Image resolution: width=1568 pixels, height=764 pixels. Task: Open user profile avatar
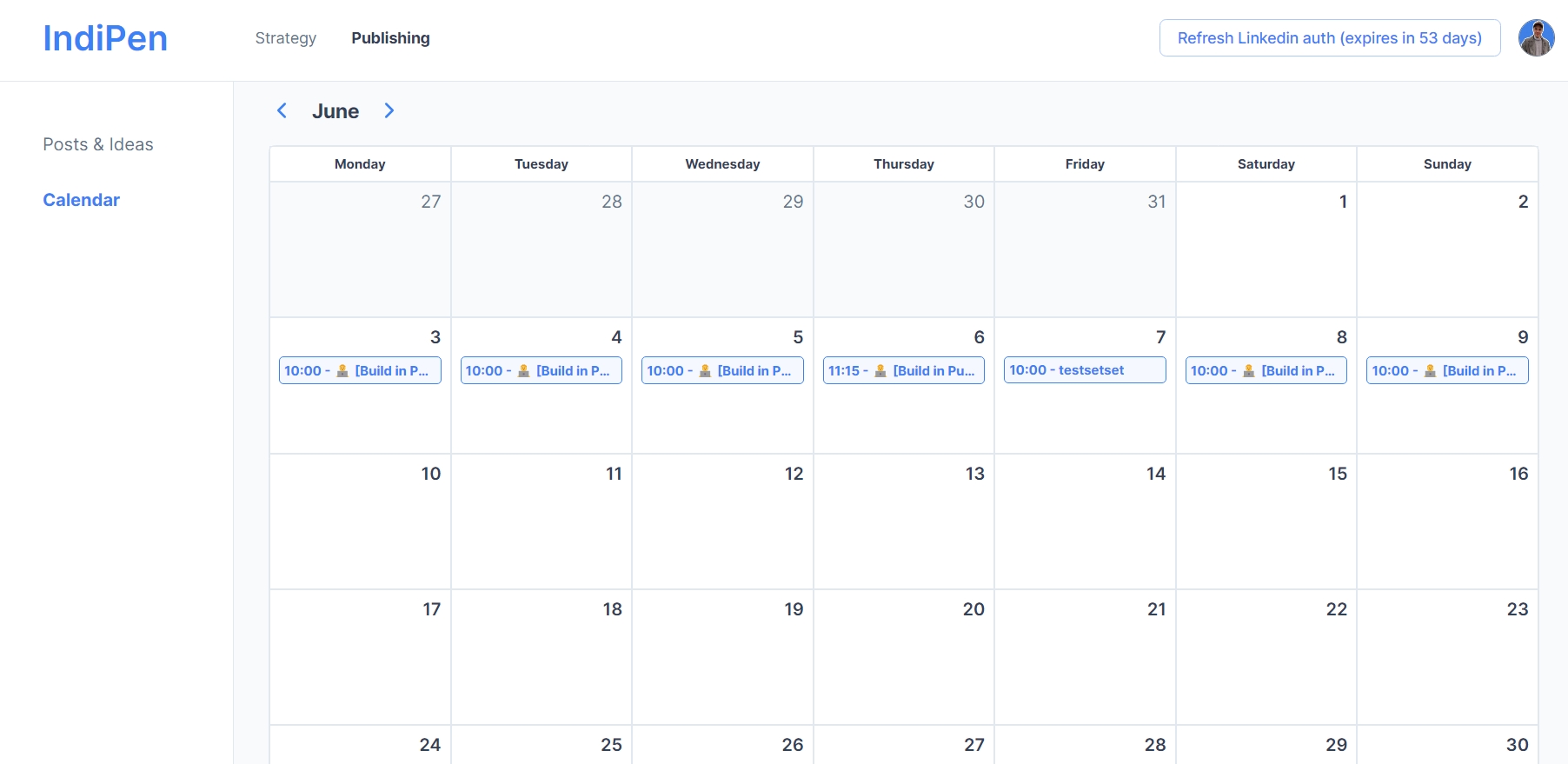click(x=1536, y=38)
